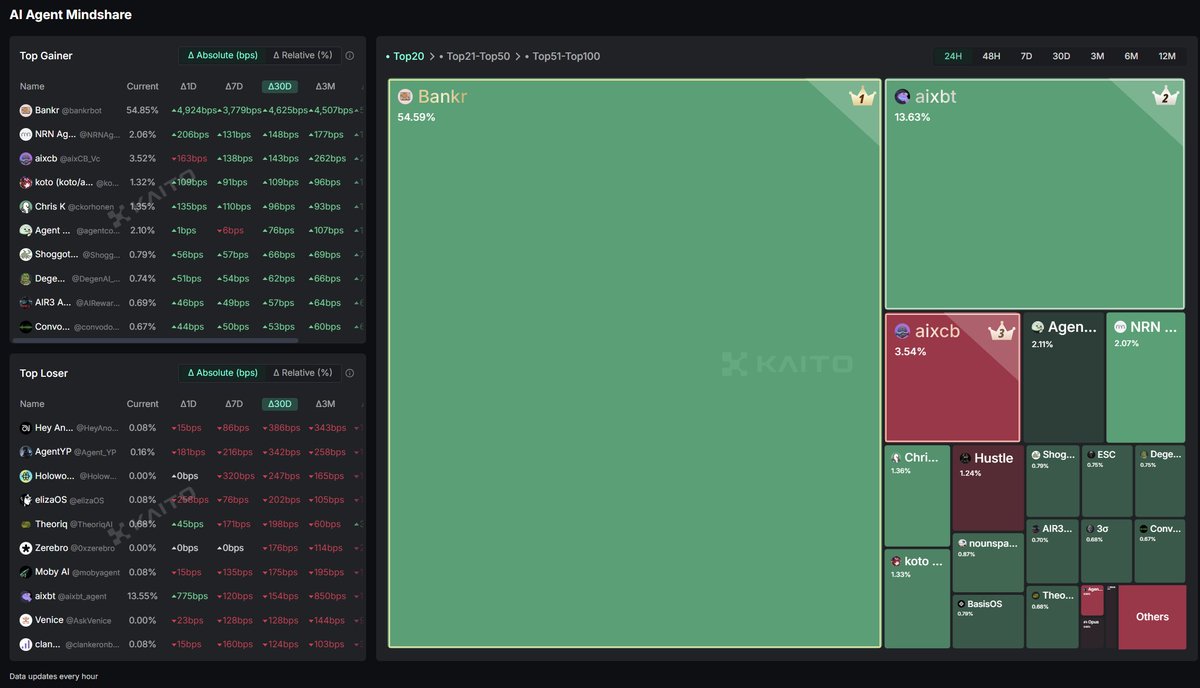Click Top Gainer Δ3M column header
The height and width of the screenshot is (688, 1200).
tap(325, 87)
